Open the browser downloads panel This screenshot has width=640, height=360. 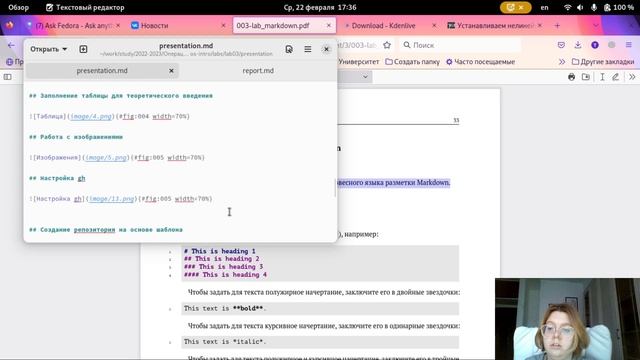[x=578, y=45]
